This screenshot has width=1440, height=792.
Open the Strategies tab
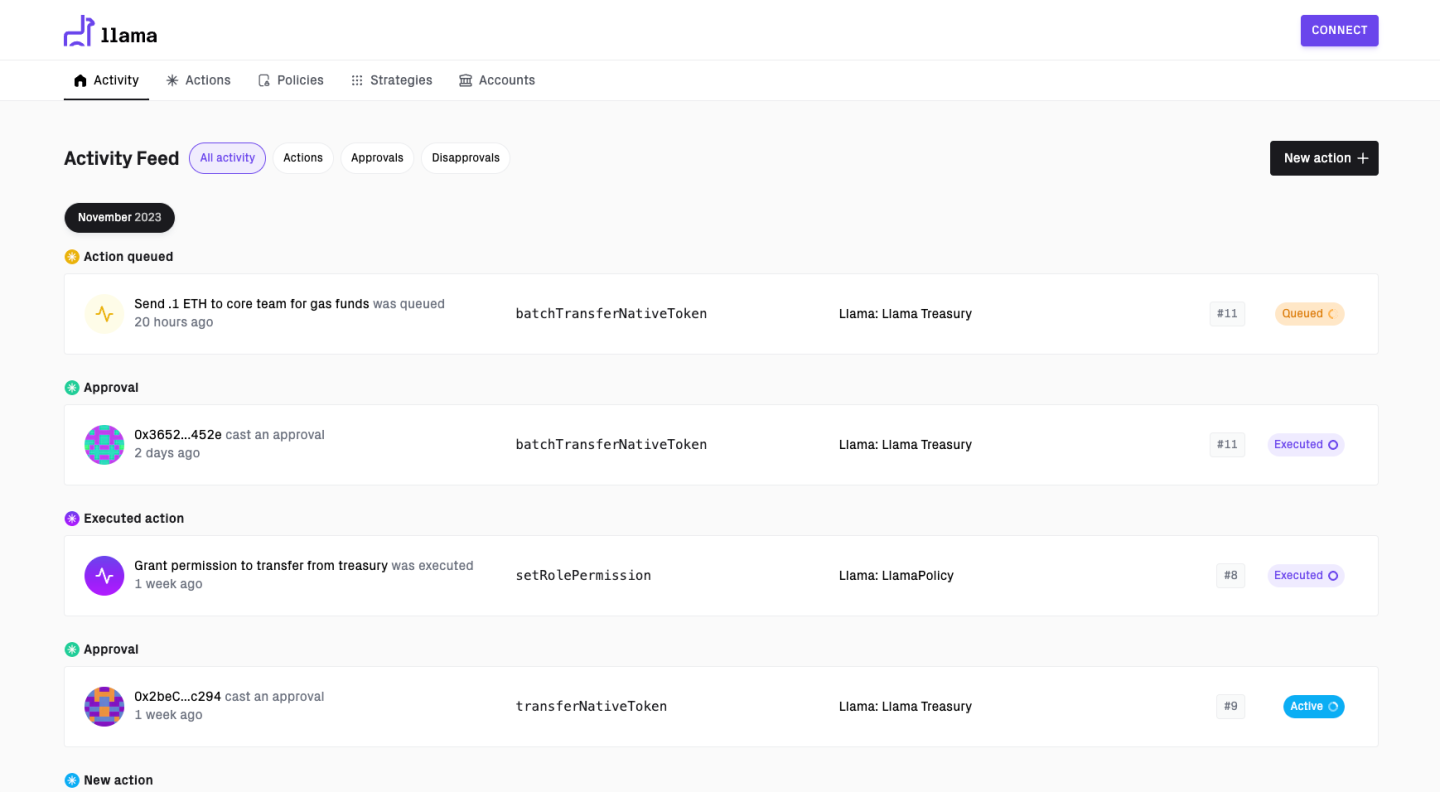[392, 80]
